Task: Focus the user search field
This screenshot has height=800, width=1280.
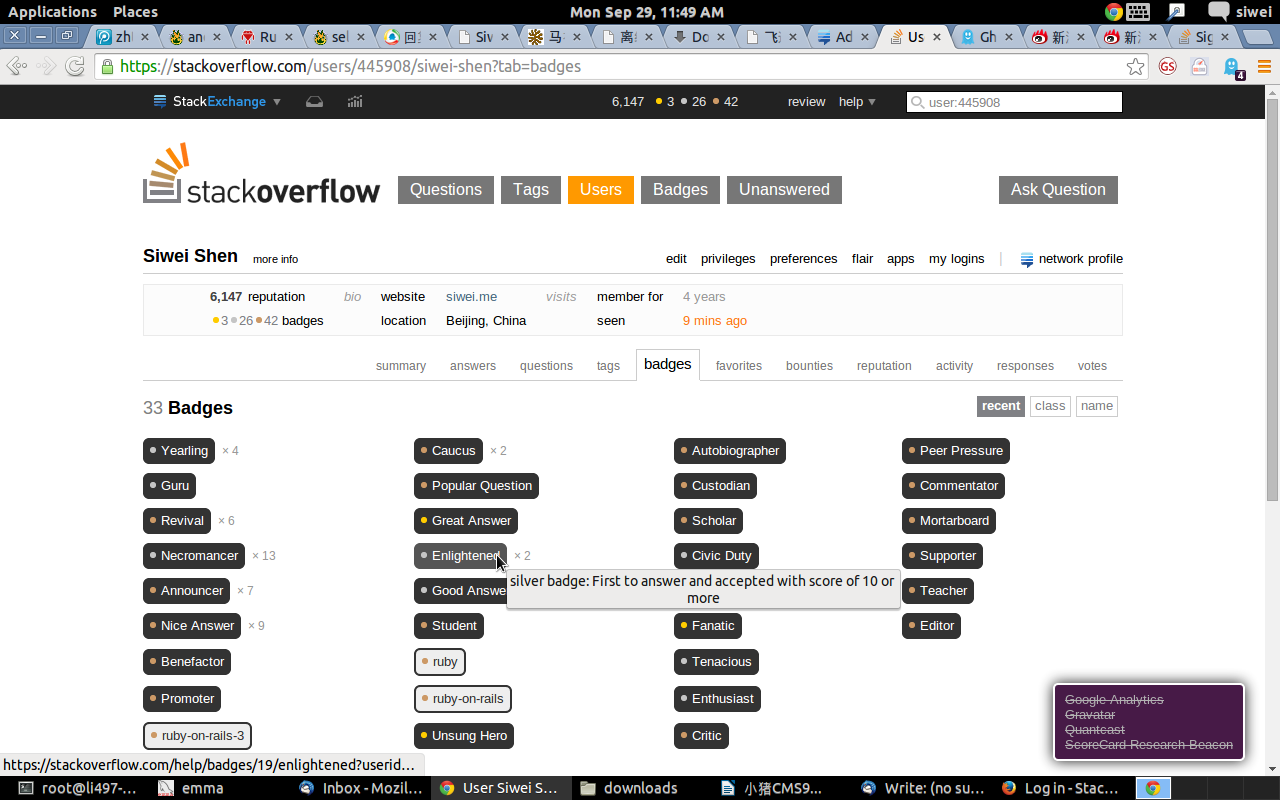Action: tap(1022, 102)
